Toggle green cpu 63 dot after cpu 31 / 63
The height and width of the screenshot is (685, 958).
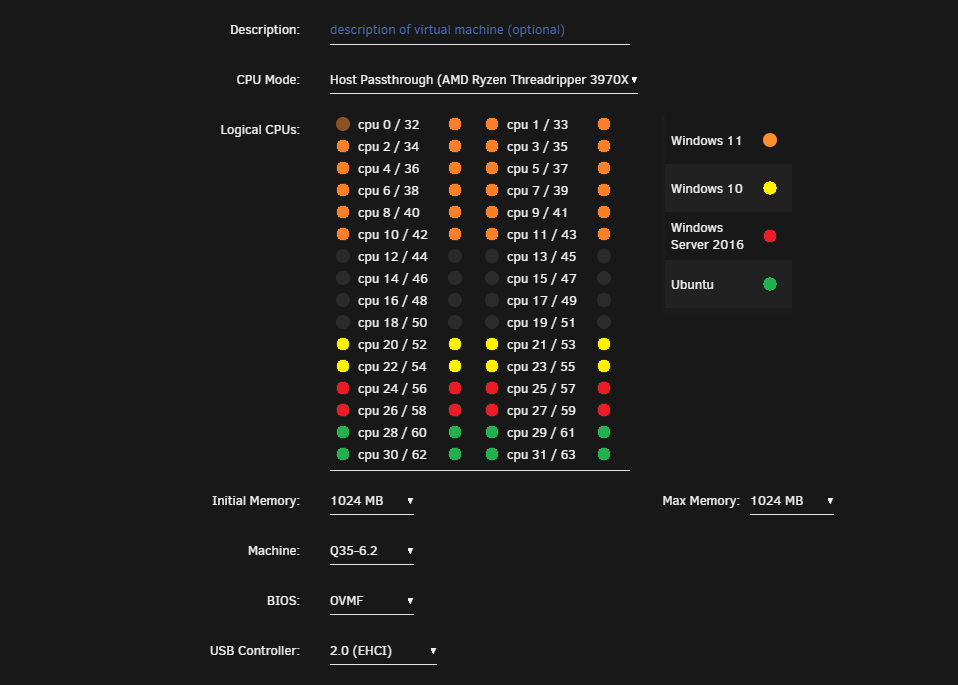pos(604,455)
